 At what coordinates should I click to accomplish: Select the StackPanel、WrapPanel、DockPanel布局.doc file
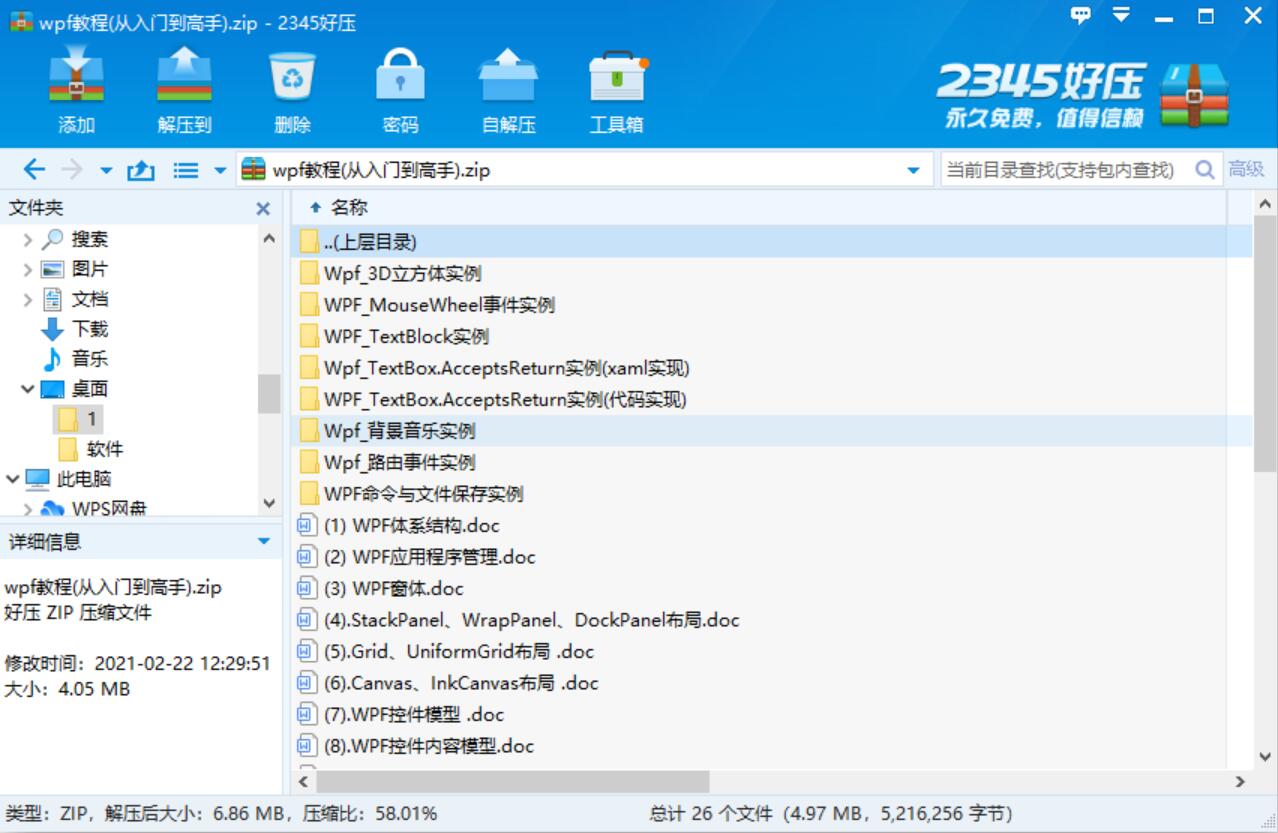pyautogui.click(x=772, y=620)
